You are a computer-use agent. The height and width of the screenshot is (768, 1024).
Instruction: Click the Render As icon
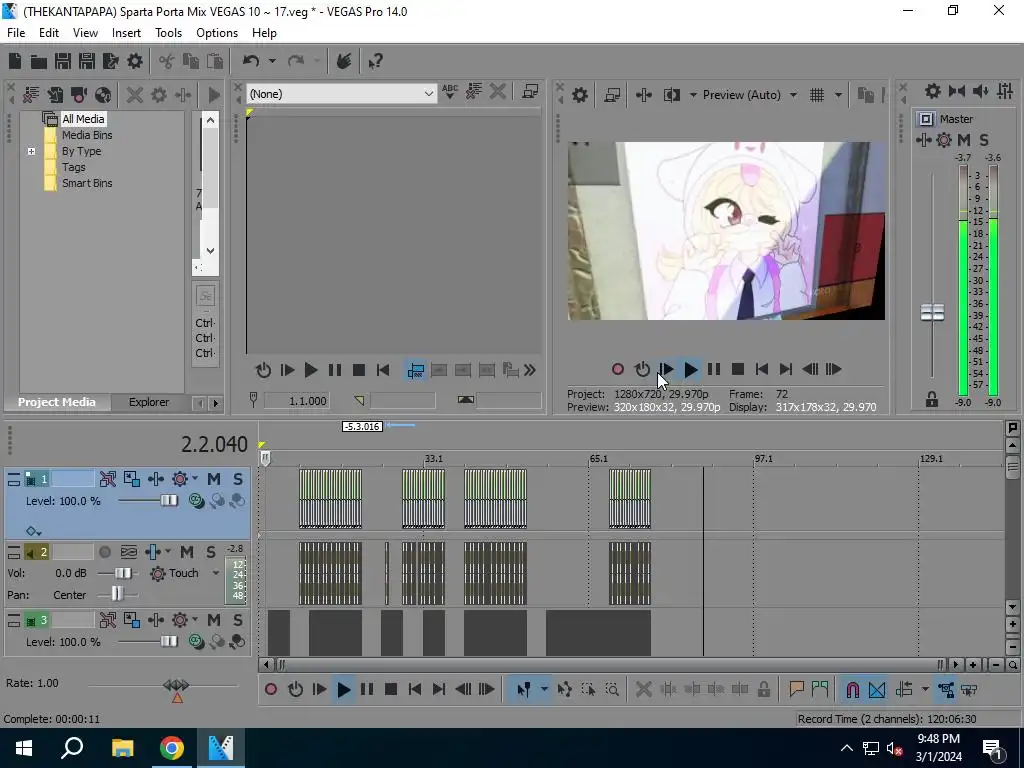(110, 61)
